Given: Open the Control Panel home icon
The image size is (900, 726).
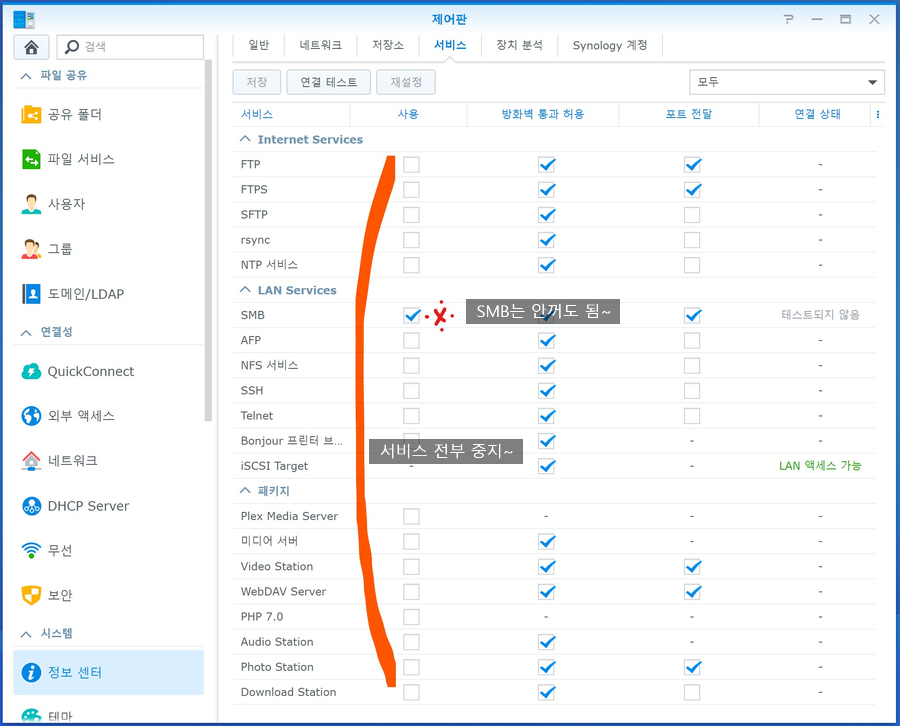Looking at the screenshot, I should 31,47.
